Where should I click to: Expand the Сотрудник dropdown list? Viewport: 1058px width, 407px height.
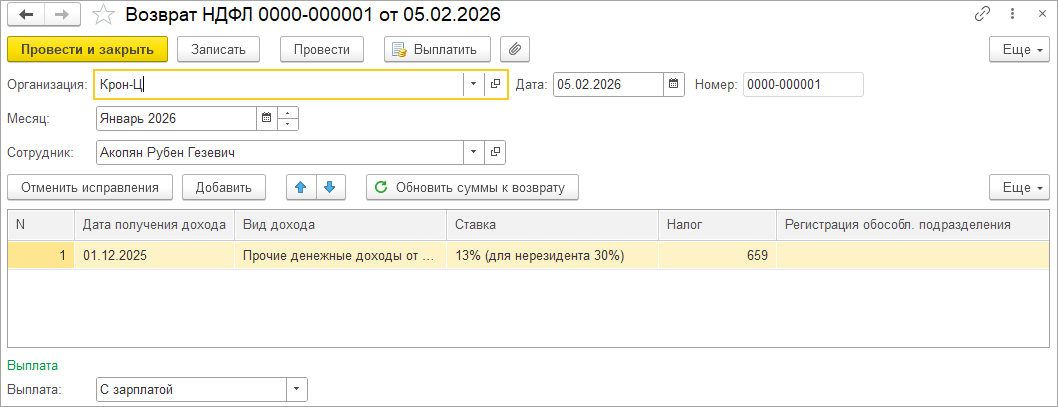coord(473,153)
